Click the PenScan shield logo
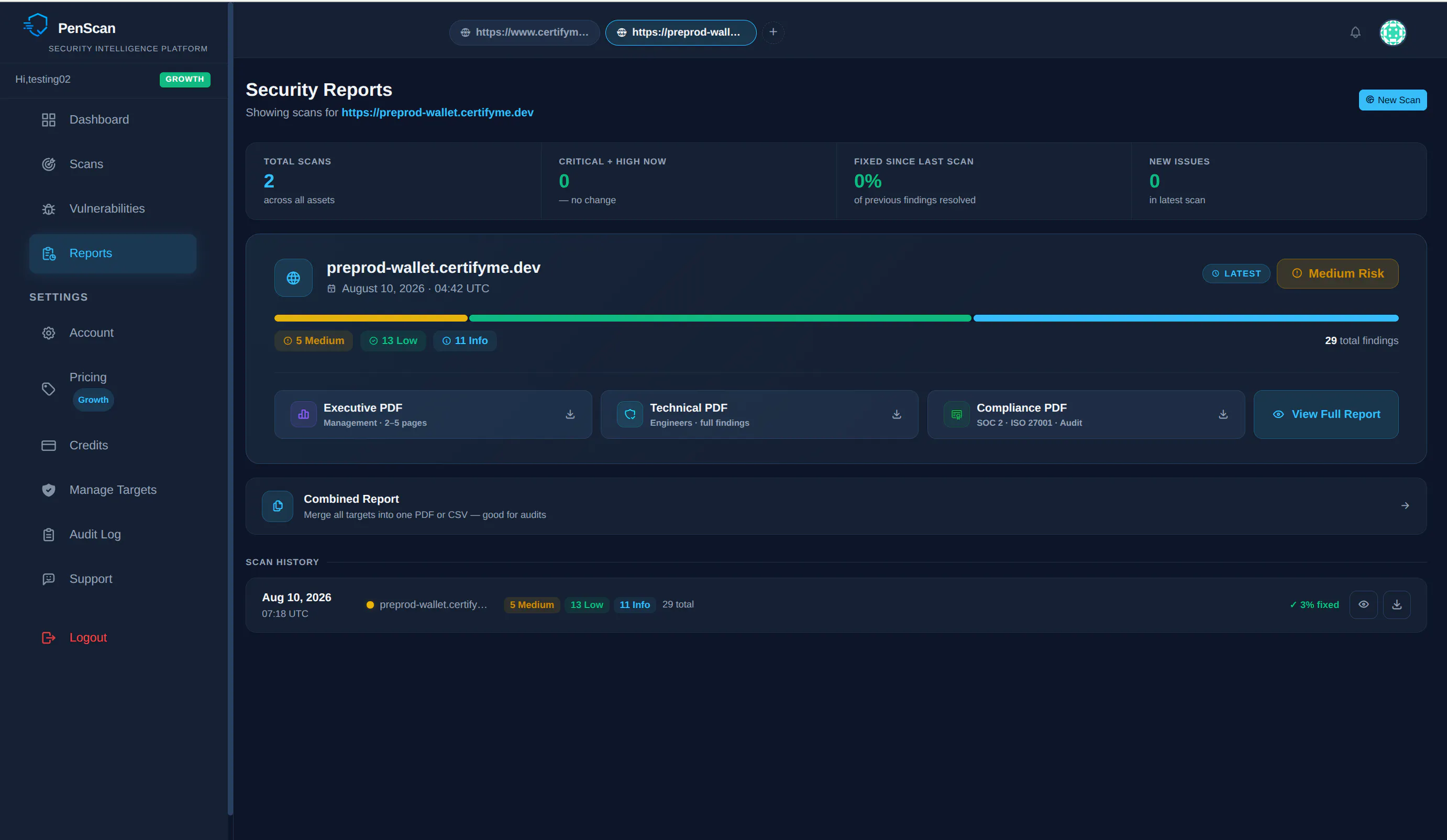This screenshot has height=840, width=1447. pyautogui.click(x=36, y=25)
